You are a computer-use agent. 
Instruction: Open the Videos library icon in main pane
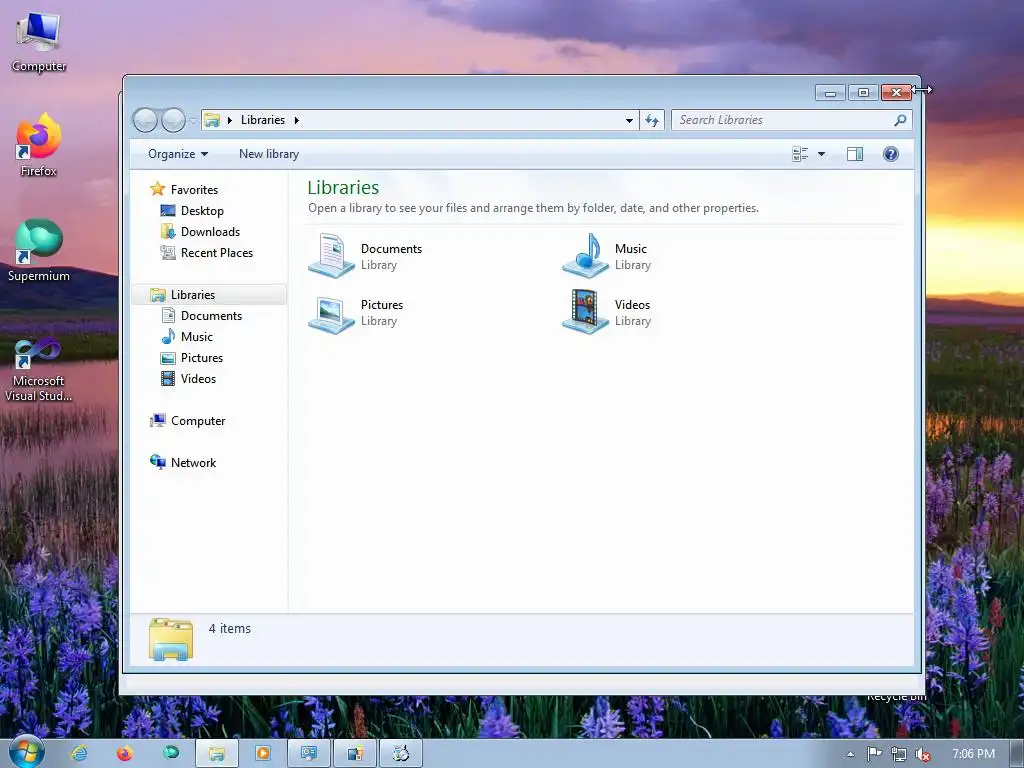click(586, 312)
